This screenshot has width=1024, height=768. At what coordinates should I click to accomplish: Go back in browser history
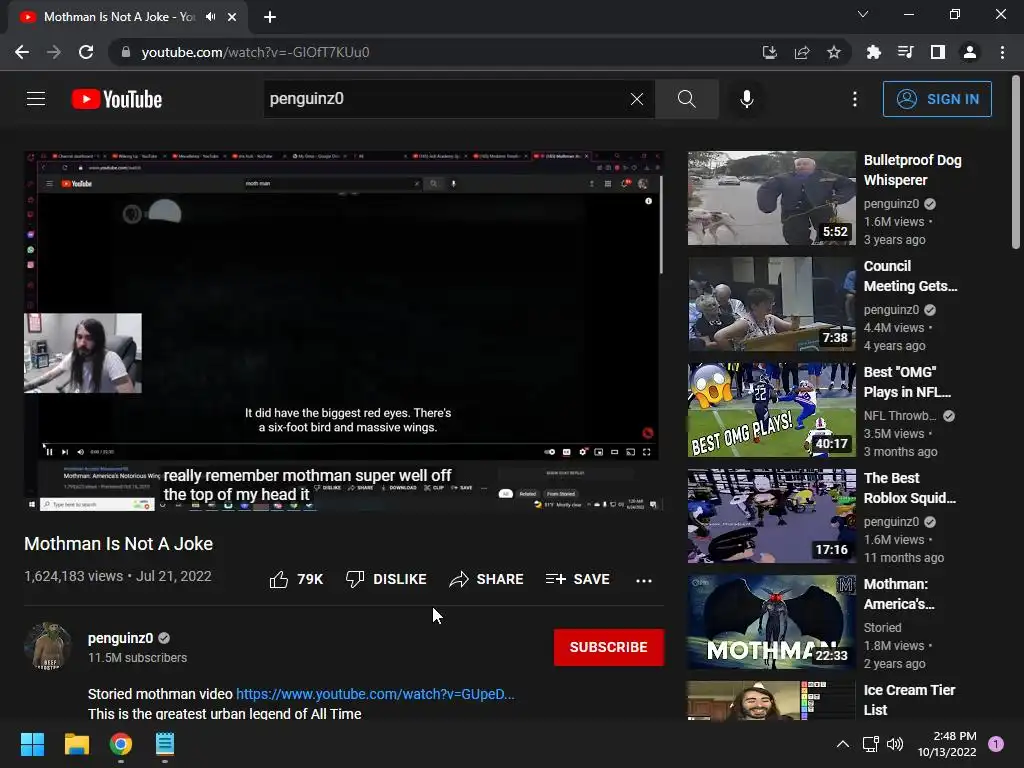point(22,52)
